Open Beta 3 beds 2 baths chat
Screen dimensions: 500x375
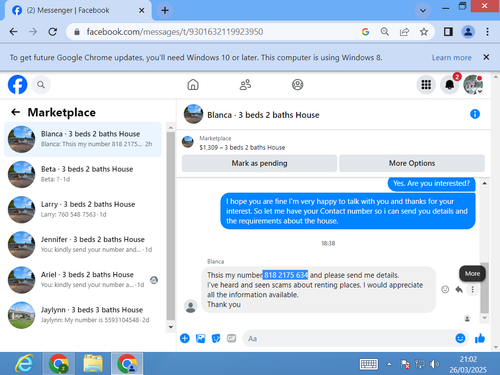[83, 174]
